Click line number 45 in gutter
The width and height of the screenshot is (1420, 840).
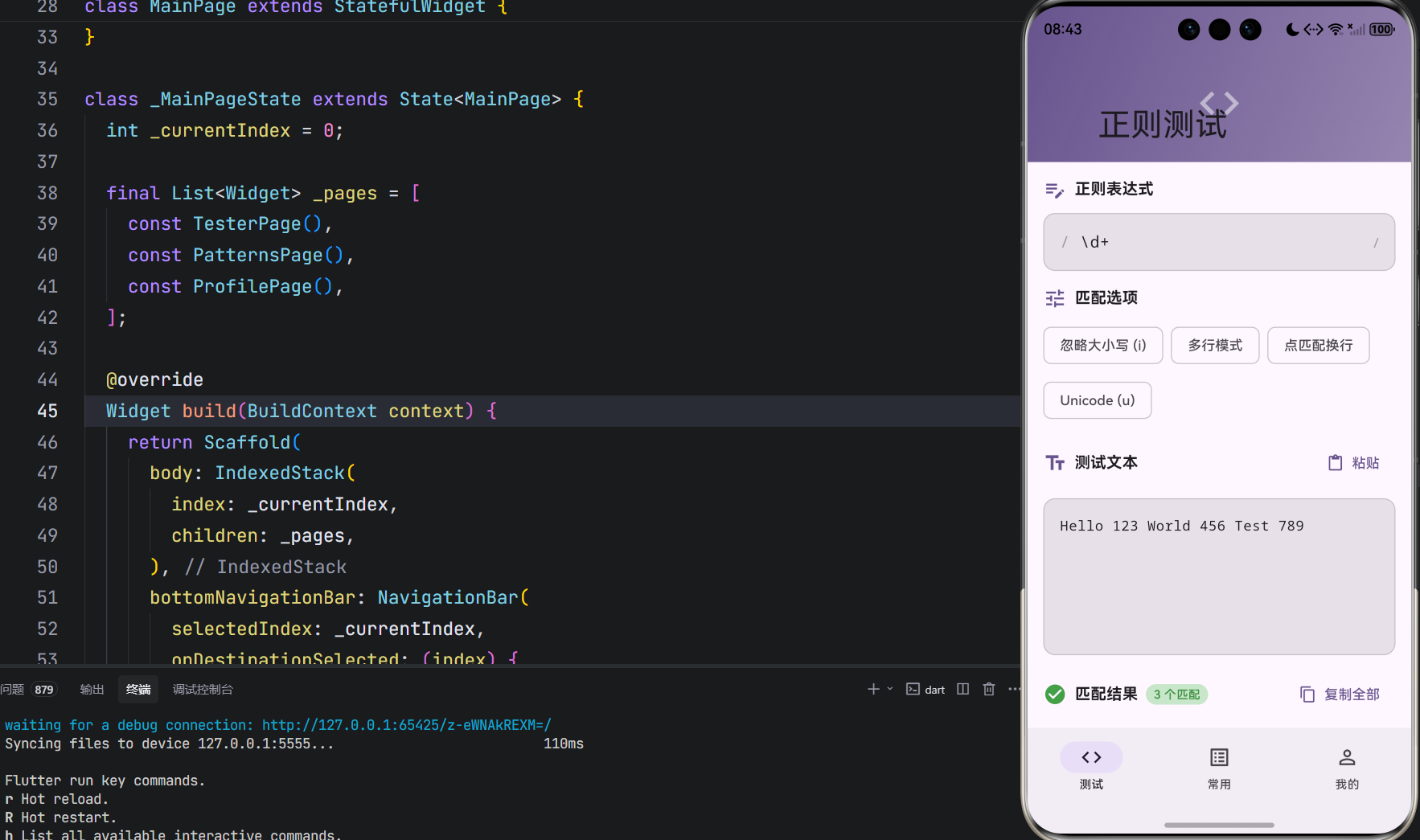click(47, 411)
